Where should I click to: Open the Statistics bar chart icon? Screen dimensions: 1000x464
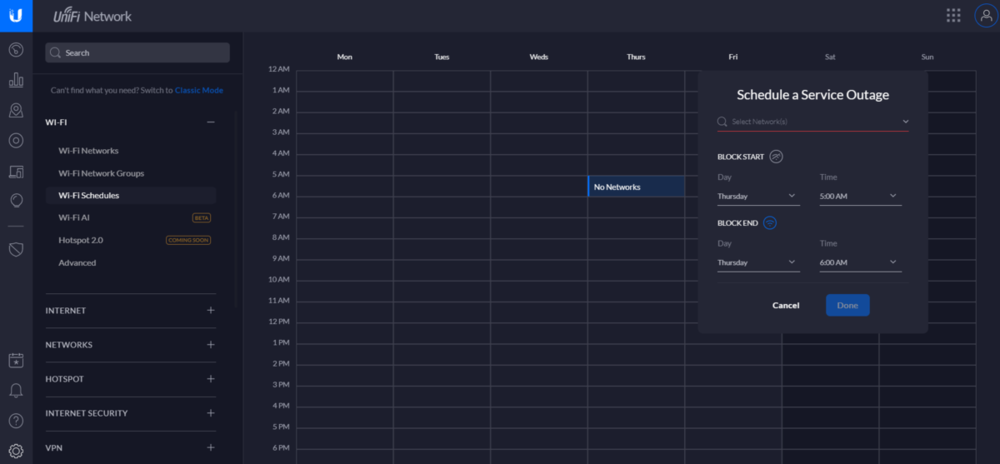pos(16,80)
